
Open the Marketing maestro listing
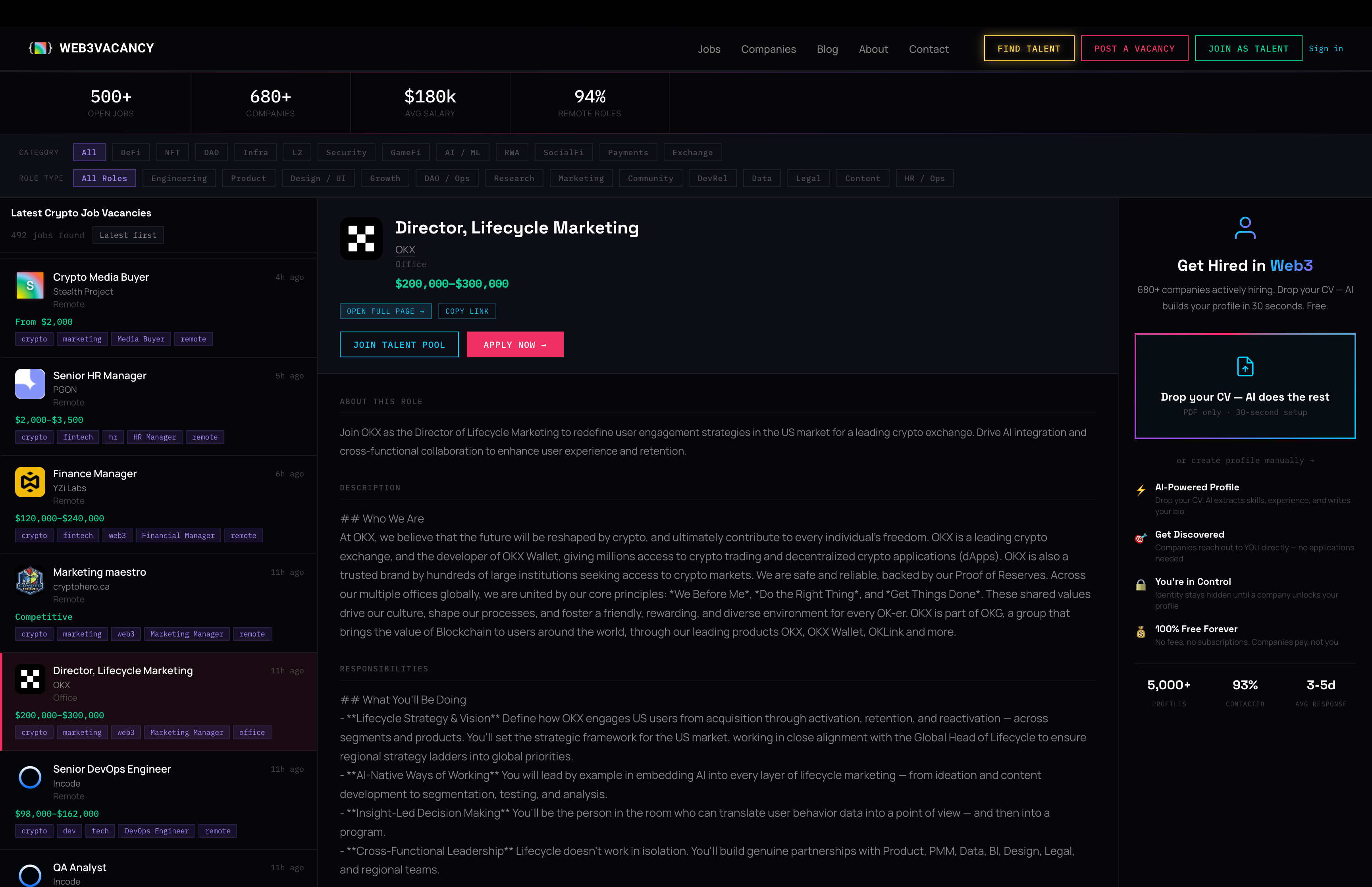159,604
